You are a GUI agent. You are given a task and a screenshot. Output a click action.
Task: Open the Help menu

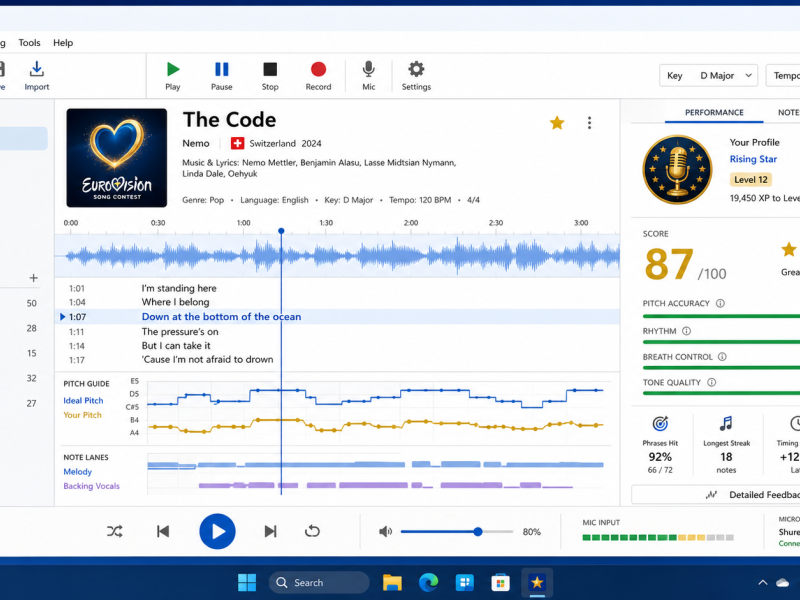pos(63,43)
